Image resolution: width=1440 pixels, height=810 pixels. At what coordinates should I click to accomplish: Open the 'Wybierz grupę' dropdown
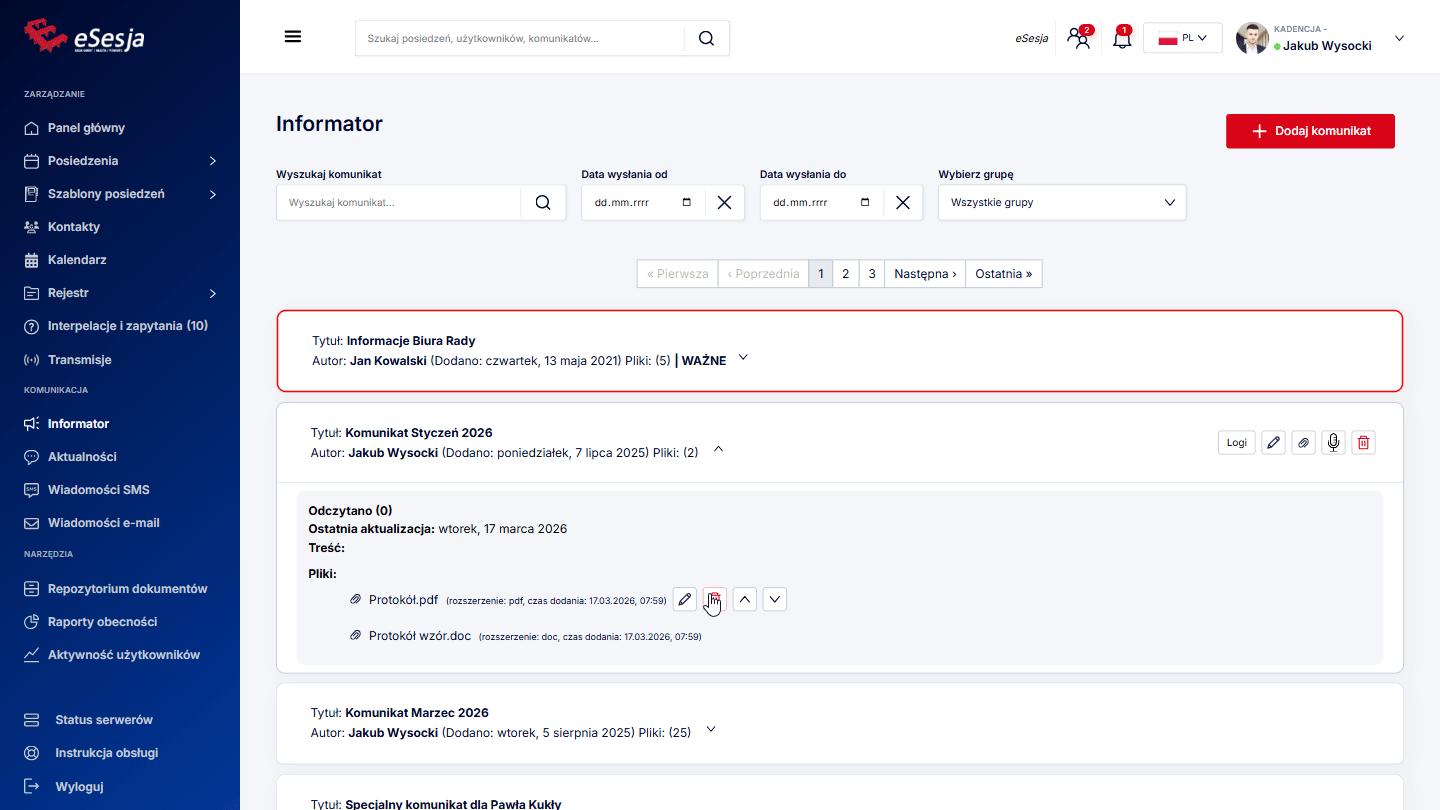coord(1062,202)
